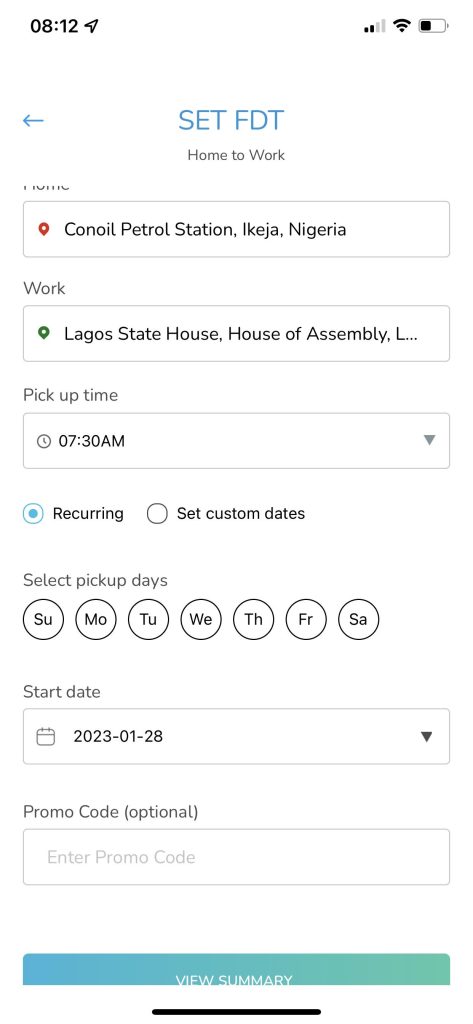473x1024 pixels.
Task: Toggle Sunday pickup day
Action: (x=43, y=619)
